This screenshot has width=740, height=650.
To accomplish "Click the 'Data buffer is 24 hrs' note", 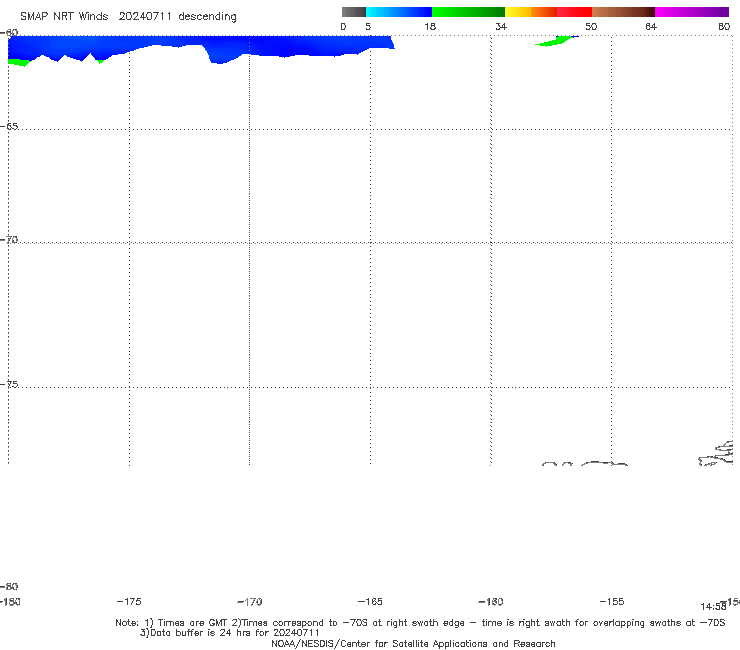I will pyautogui.click(x=230, y=633).
